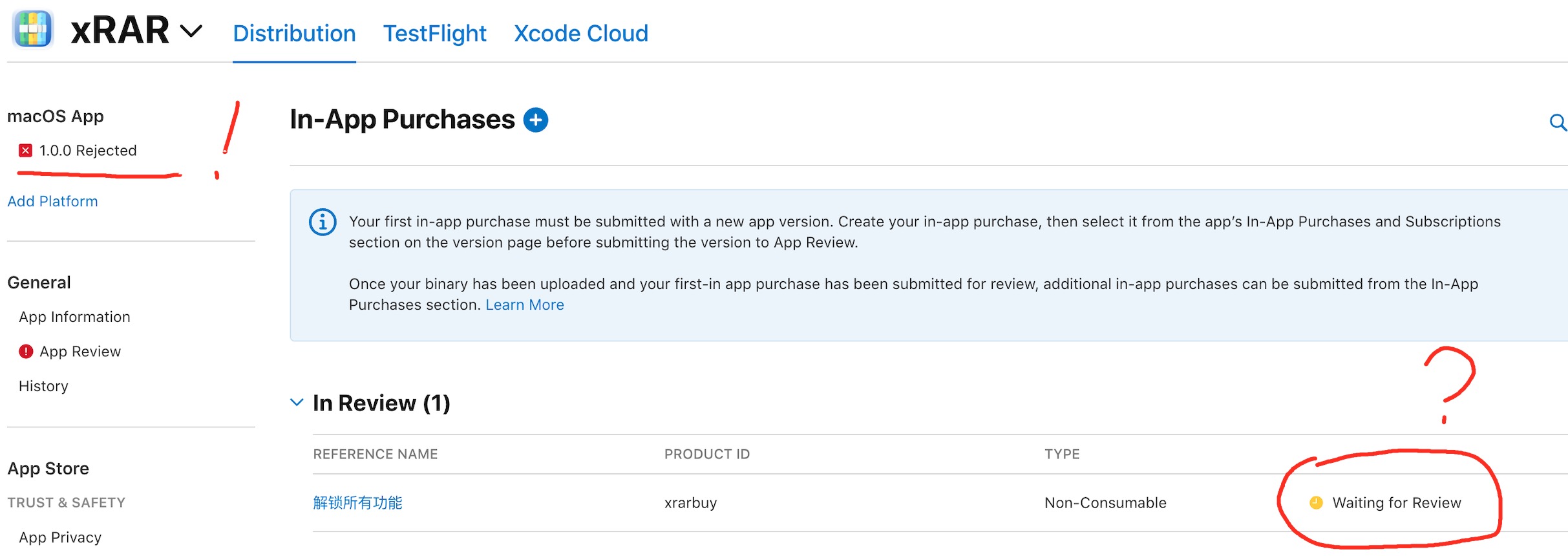Click the red alert icon beside App Review
Screen dimensions: 1568x556
[26, 352]
